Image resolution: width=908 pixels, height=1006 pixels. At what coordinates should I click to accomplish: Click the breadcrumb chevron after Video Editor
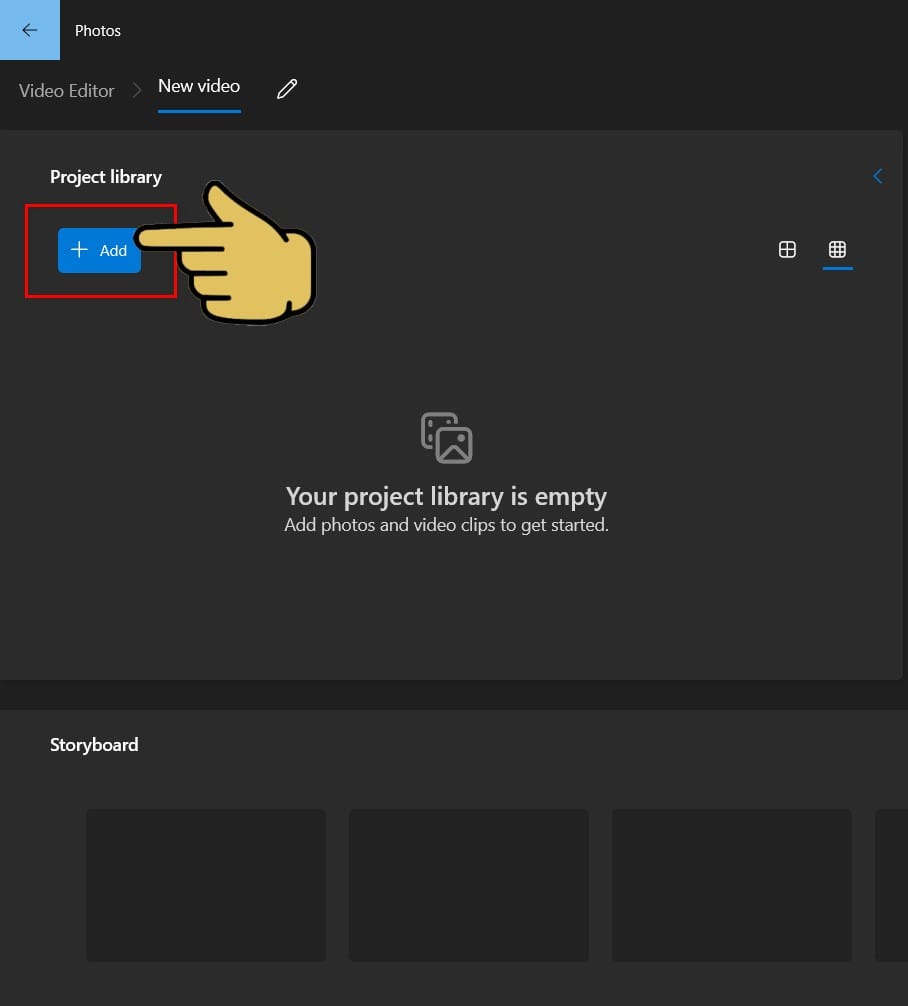coord(137,90)
